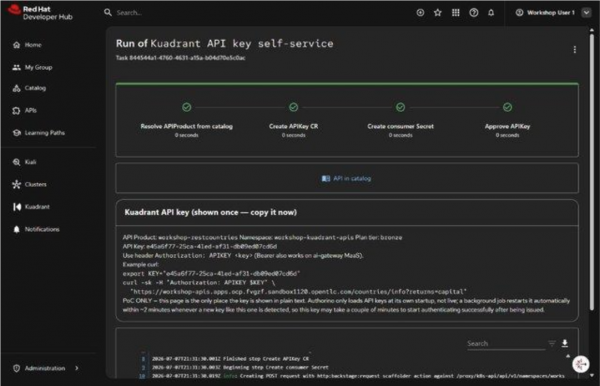The image size is (600, 386).
Task: Click the Home house icon in the sidebar
Action: 16,45
